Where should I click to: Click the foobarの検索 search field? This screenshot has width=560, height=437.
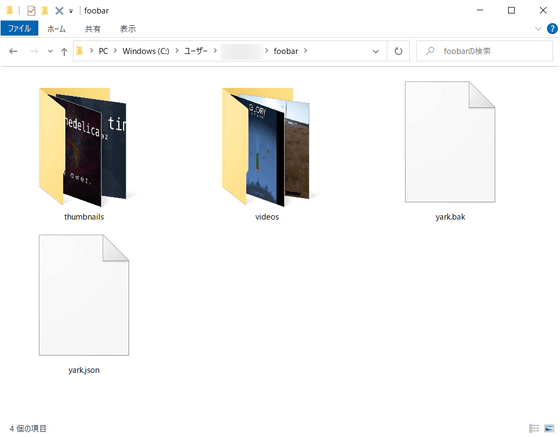point(484,51)
